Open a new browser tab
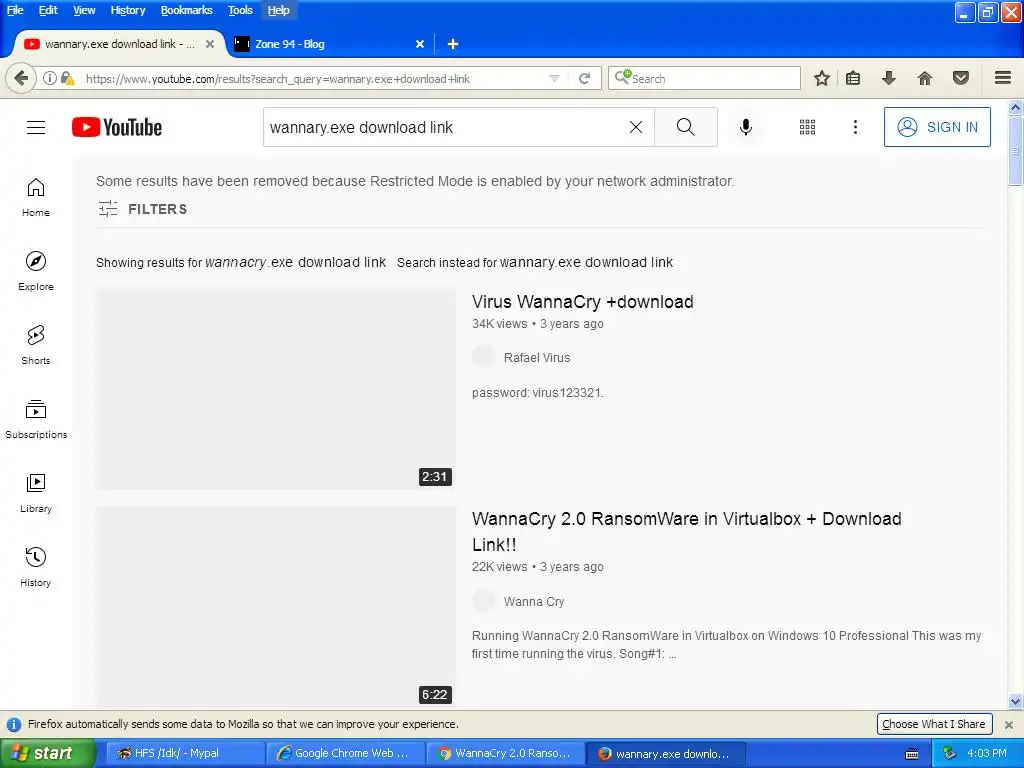 [453, 44]
